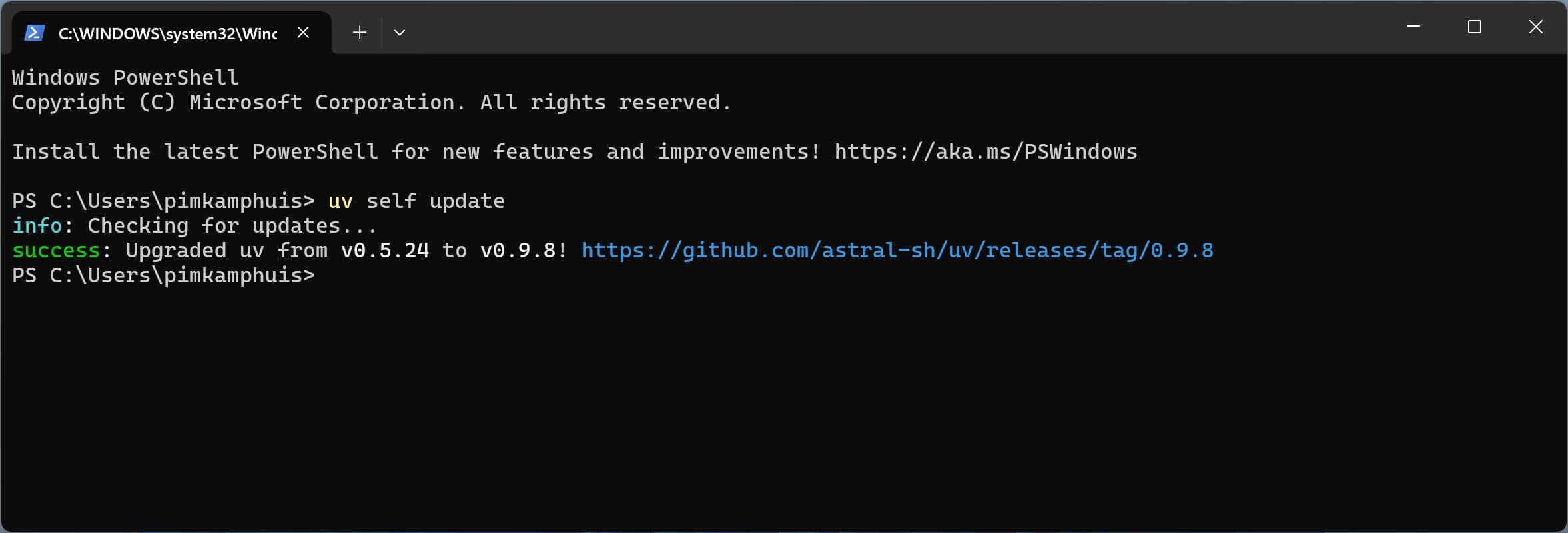Open a new tab with the plus button

pos(360,32)
